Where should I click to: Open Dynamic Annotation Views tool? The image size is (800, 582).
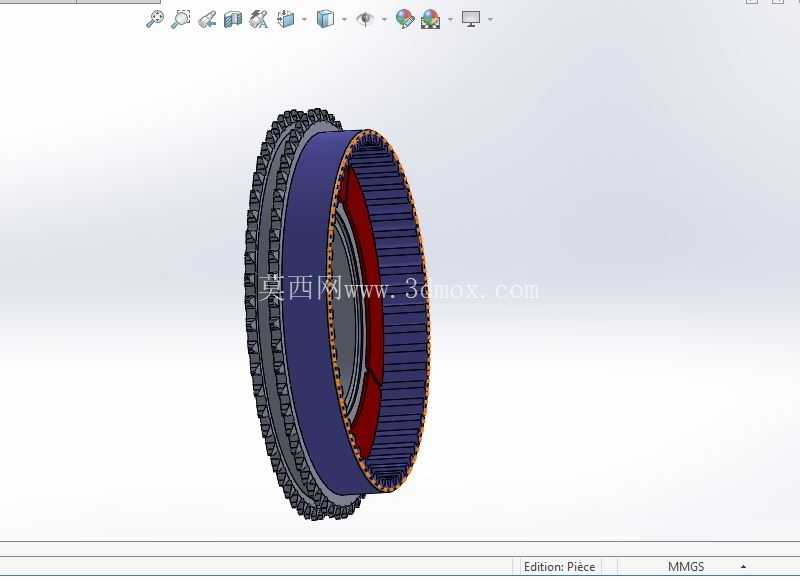(259, 20)
